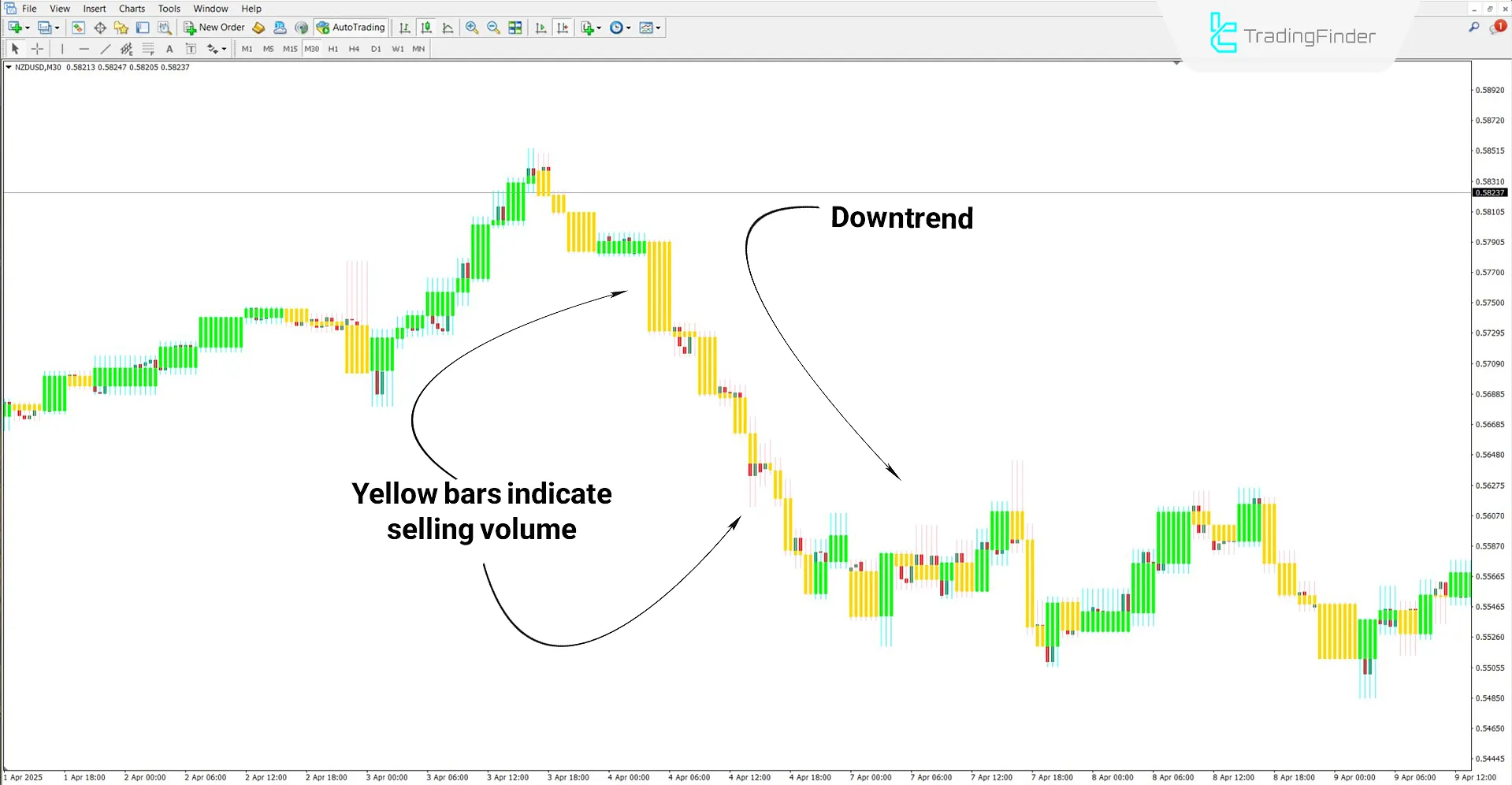Toggle chart shift from right edge
This screenshot has height=785, width=1512.
coord(563,28)
